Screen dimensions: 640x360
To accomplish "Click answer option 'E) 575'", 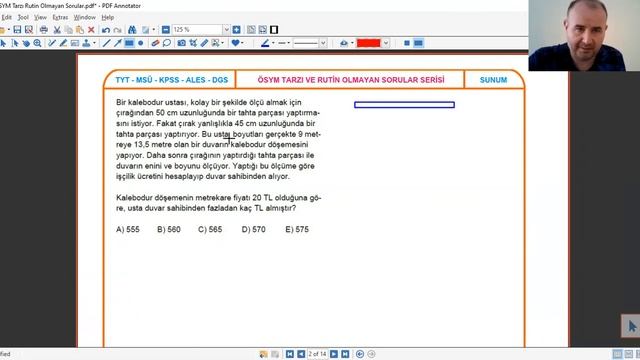I will tap(297, 229).
